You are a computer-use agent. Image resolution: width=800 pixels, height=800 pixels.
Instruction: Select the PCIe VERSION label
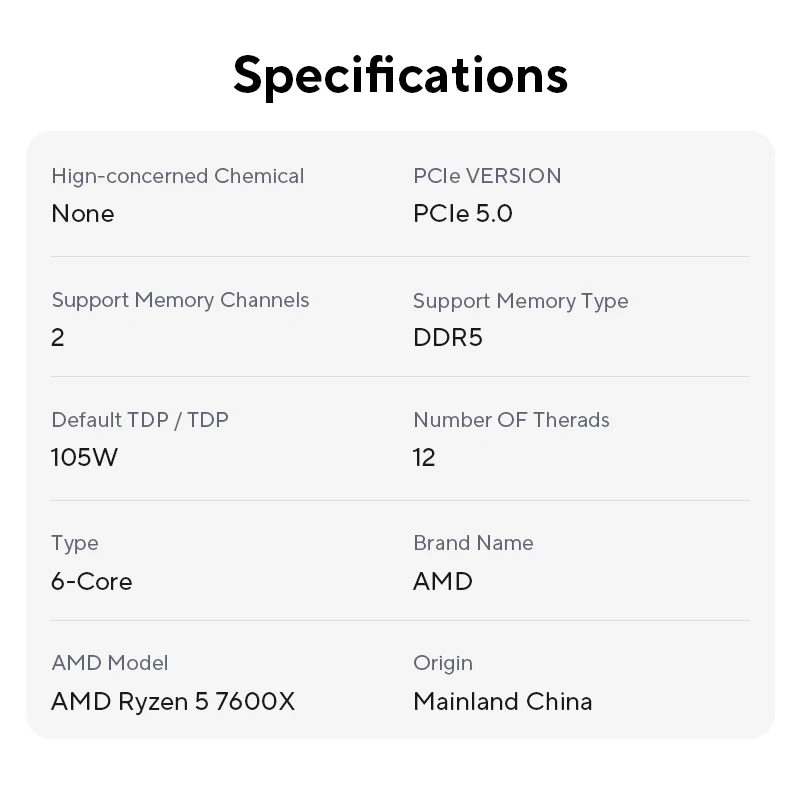[x=487, y=176]
